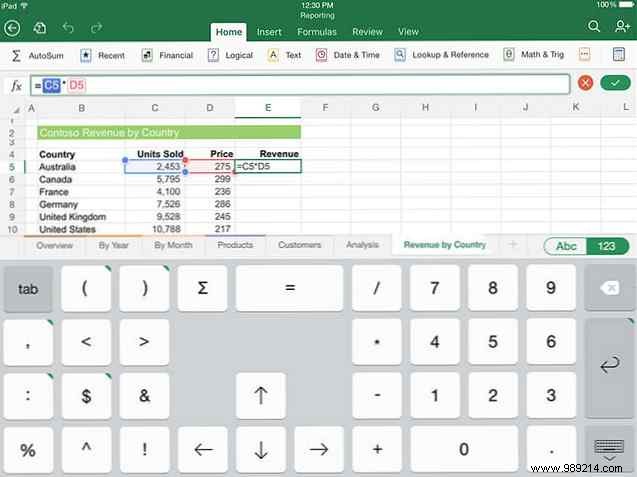Screen dimensions: 637x477
Task: Select row 7 header
Action: (x=12, y=192)
